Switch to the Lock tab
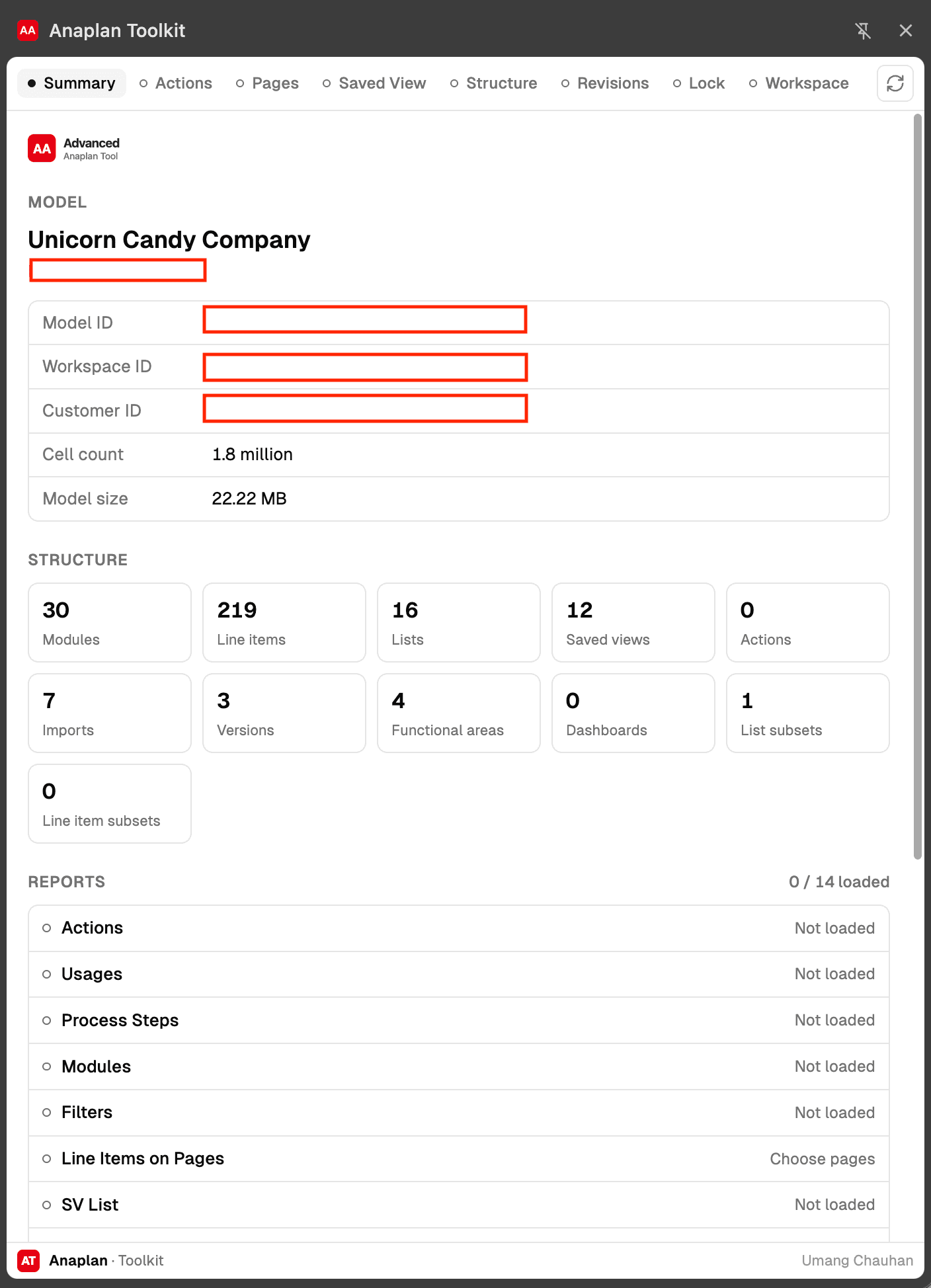This screenshot has width=931, height=1288. click(x=699, y=83)
